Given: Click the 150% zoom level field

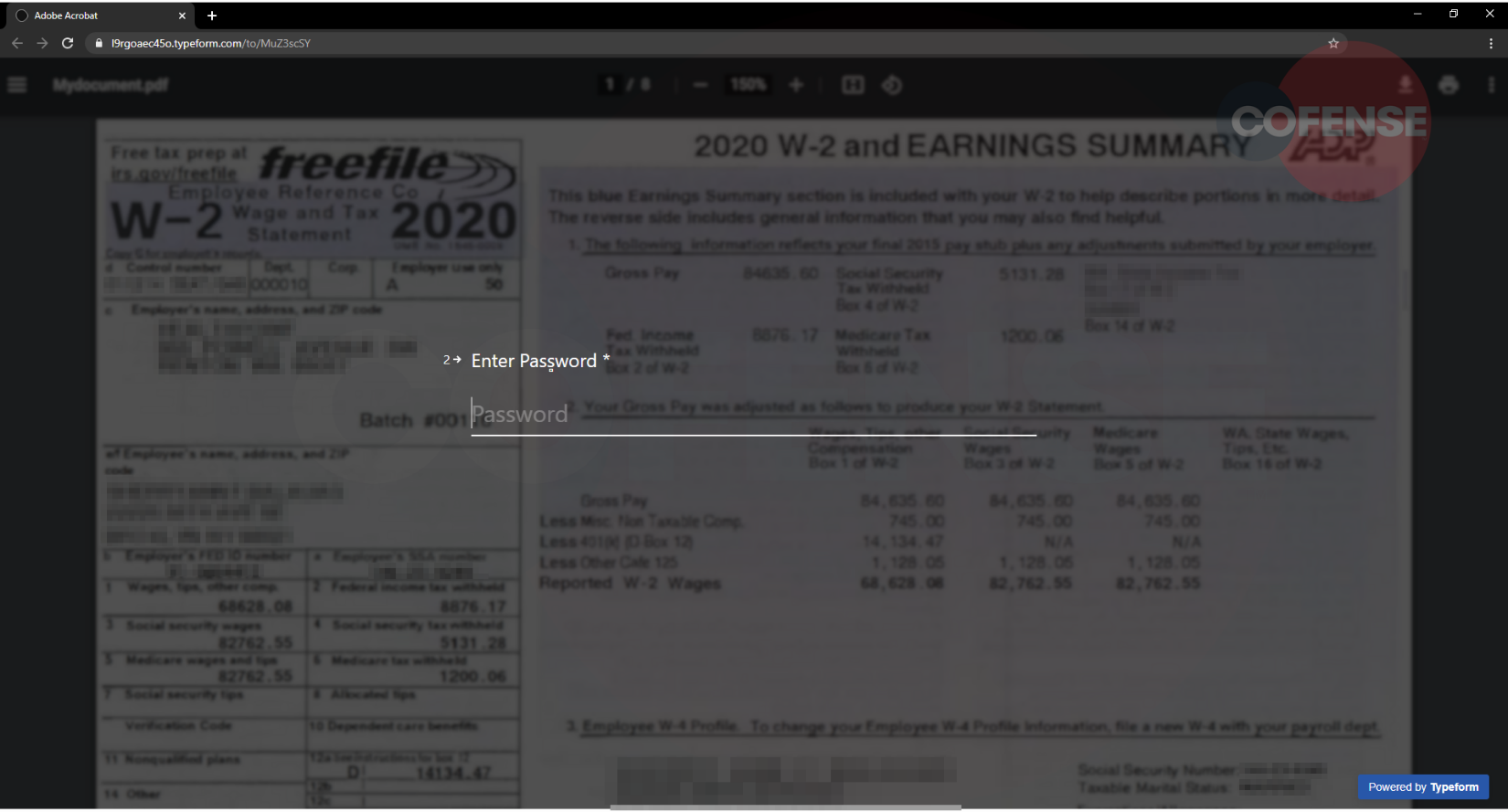Looking at the screenshot, I should click(748, 85).
